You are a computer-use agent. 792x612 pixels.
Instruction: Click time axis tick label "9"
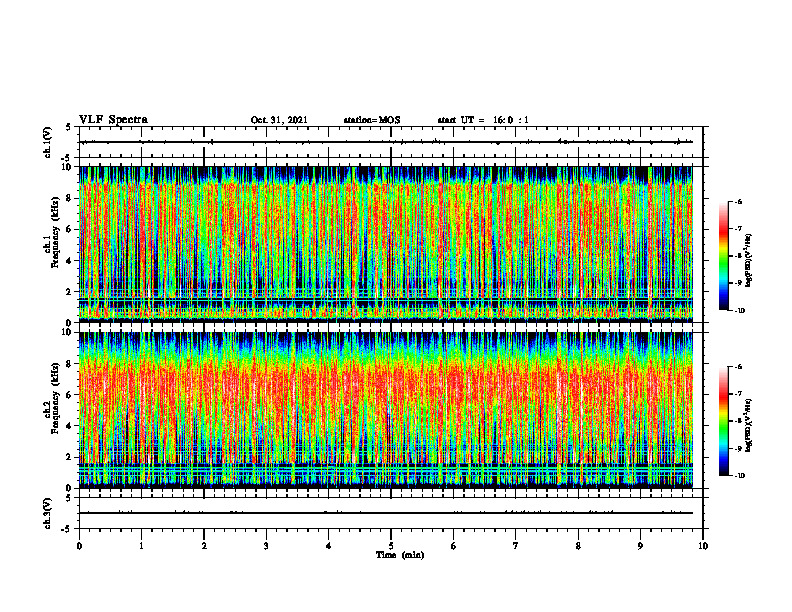(640, 546)
